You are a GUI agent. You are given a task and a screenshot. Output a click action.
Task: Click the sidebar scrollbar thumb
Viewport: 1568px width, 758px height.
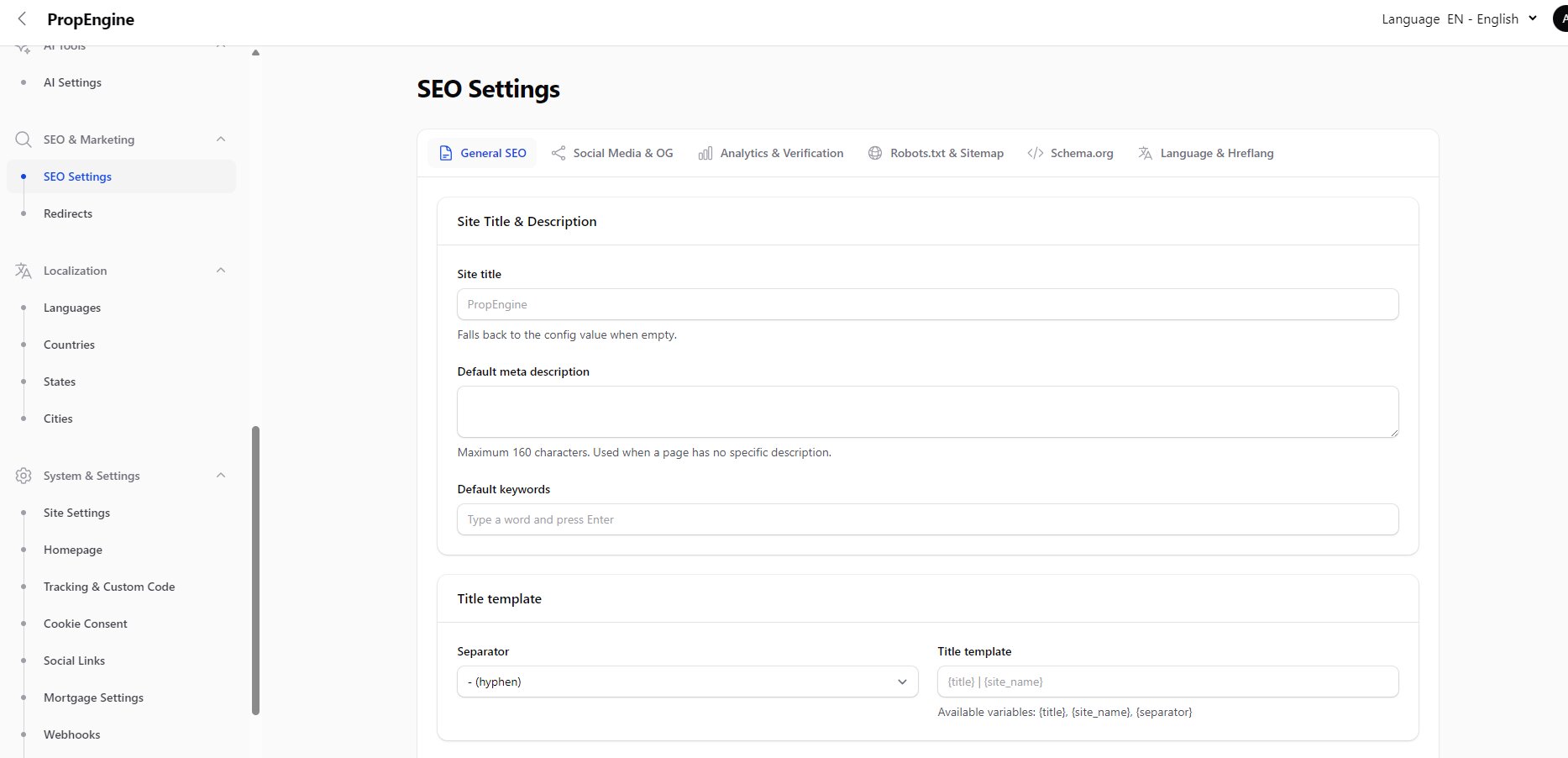(x=255, y=571)
